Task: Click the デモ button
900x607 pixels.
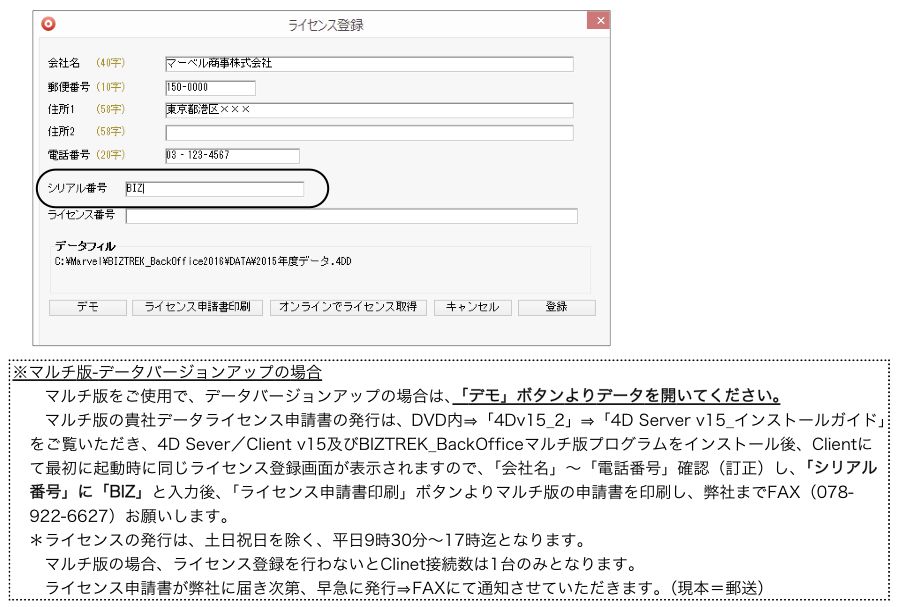Action: pyautogui.click(x=88, y=308)
